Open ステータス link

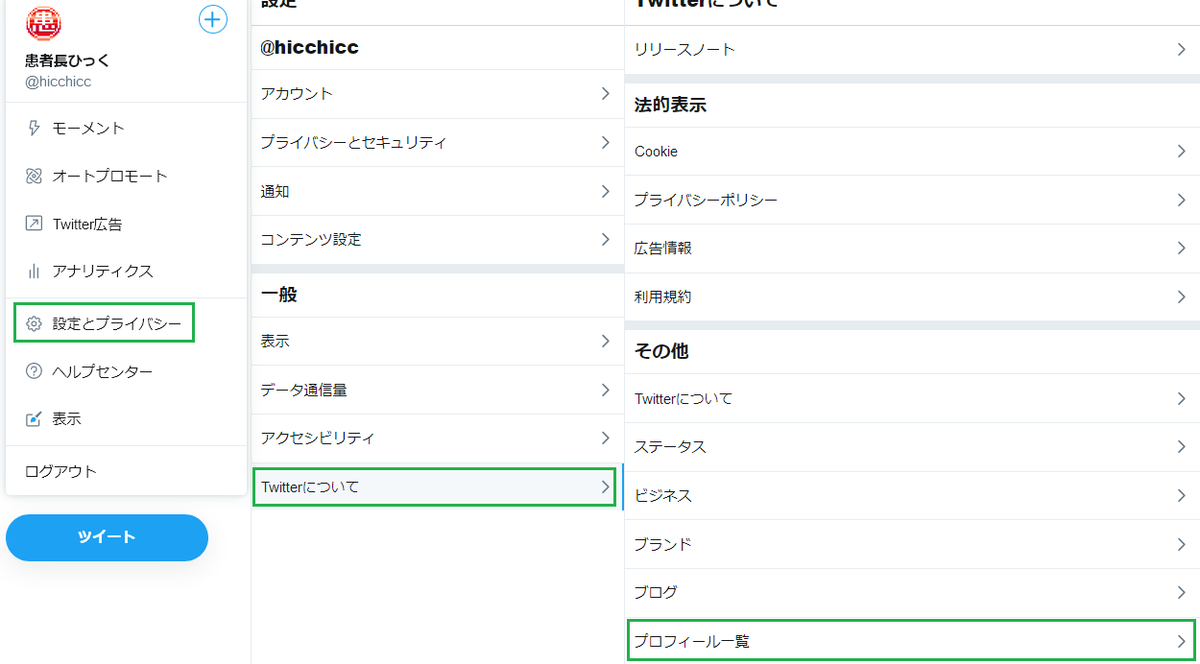912,447
